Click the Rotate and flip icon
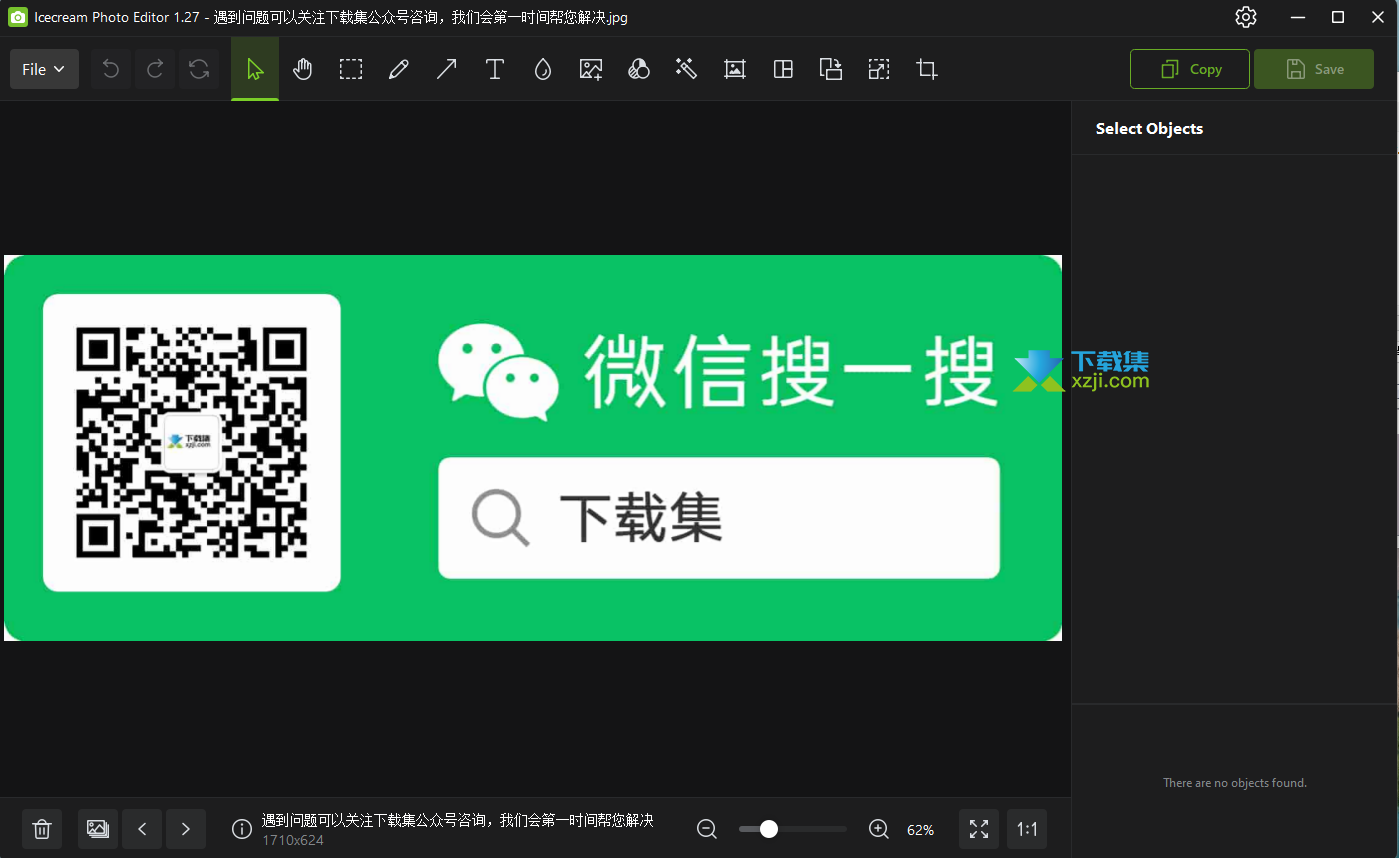This screenshot has height=858, width=1399. pyautogui.click(x=831, y=69)
